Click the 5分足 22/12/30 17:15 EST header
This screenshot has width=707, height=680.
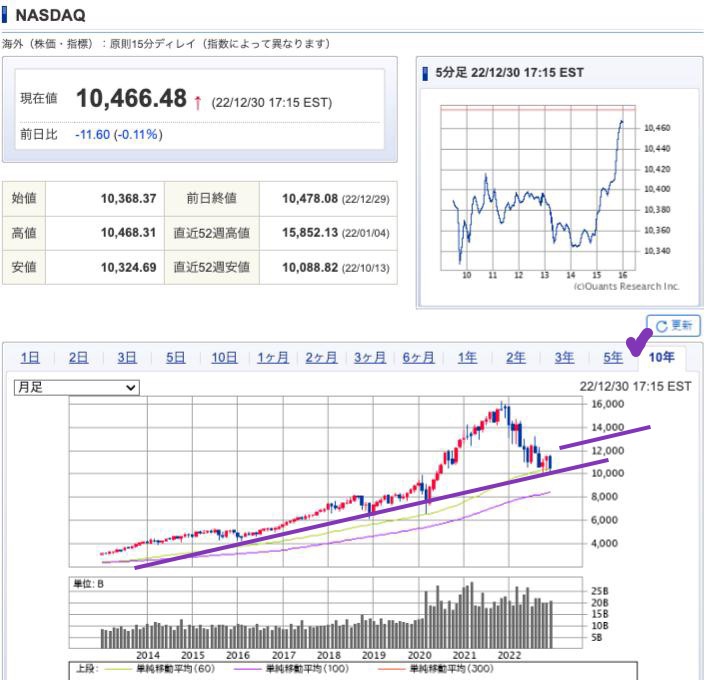(510, 73)
